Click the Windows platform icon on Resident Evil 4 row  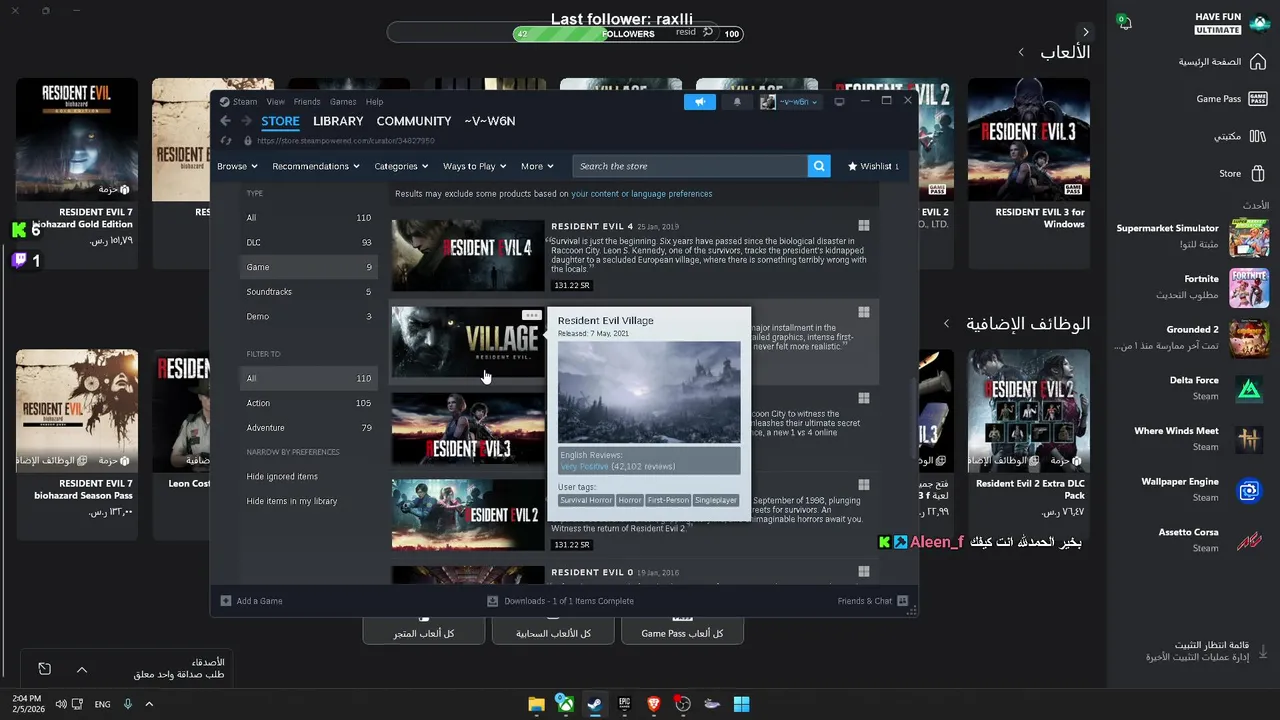click(864, 226)
